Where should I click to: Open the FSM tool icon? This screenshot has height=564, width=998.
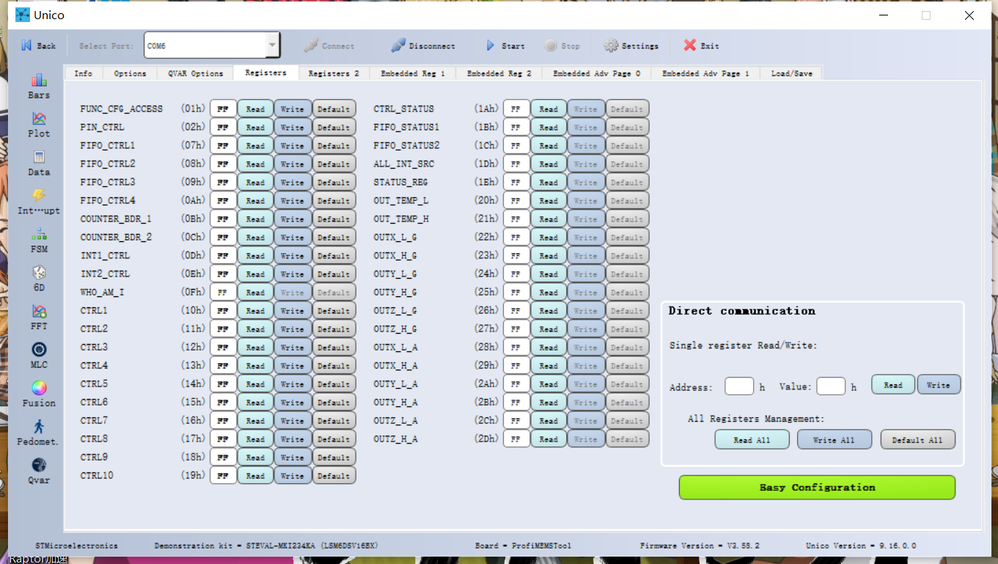[39, 234]
